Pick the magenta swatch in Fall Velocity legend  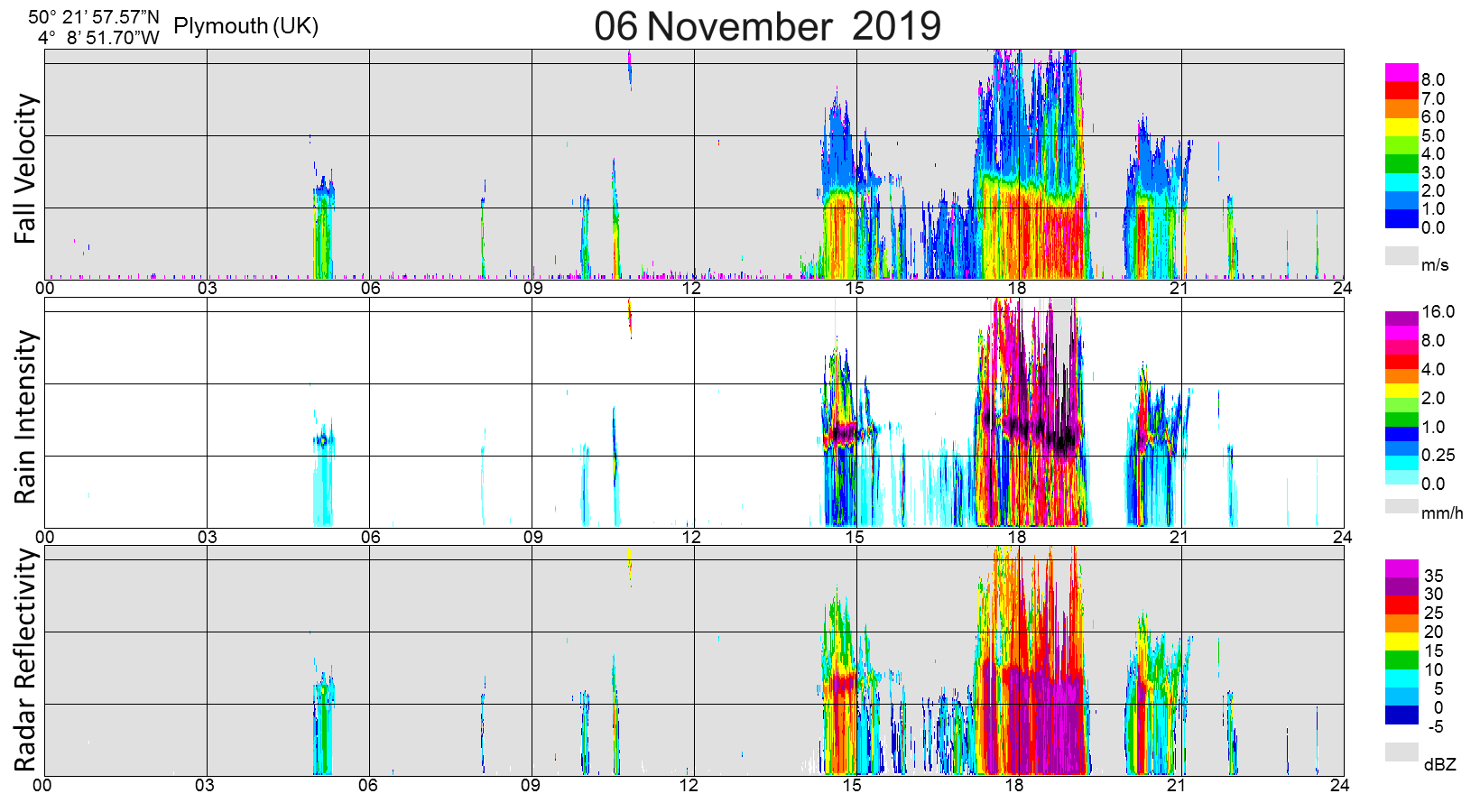click(x=1401, y=72)
